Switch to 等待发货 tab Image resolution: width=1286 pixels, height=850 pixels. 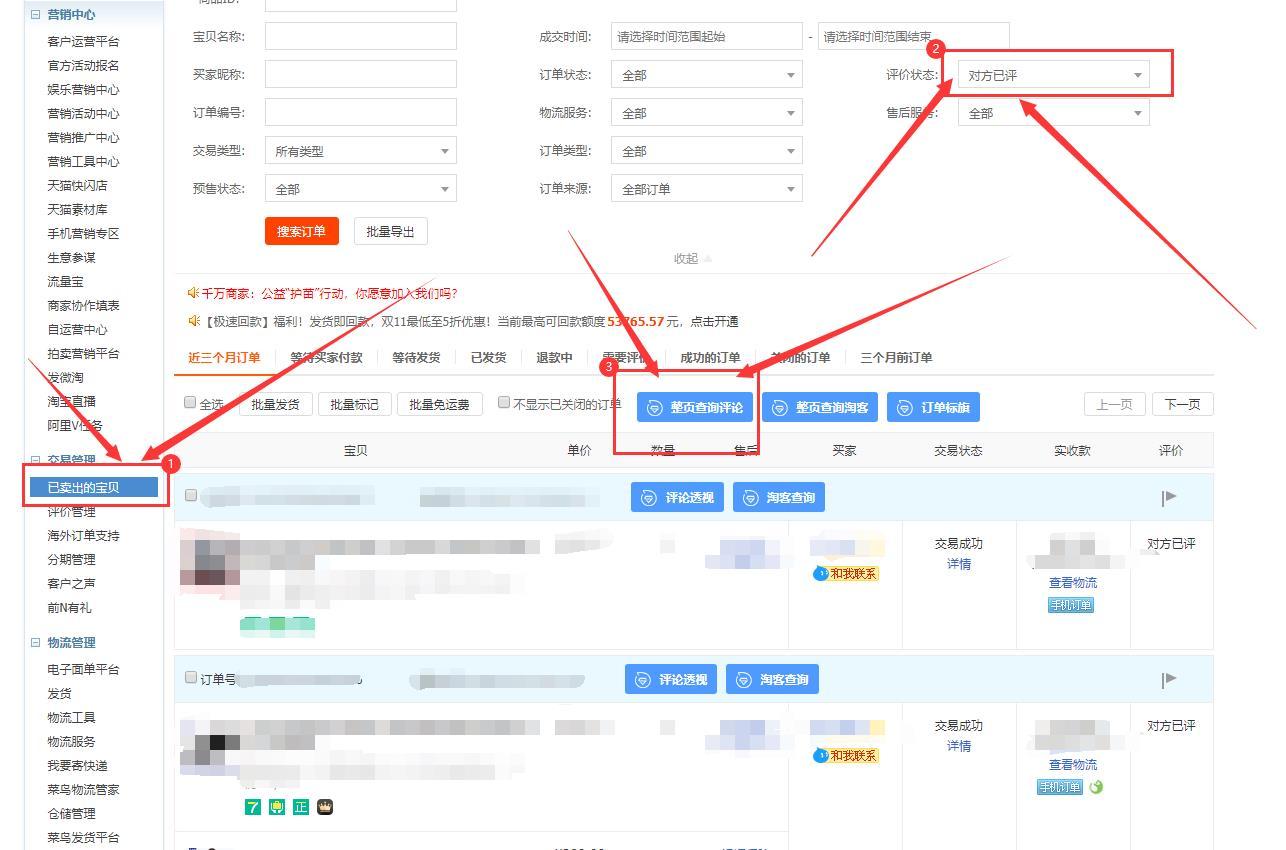click(416, 358)
